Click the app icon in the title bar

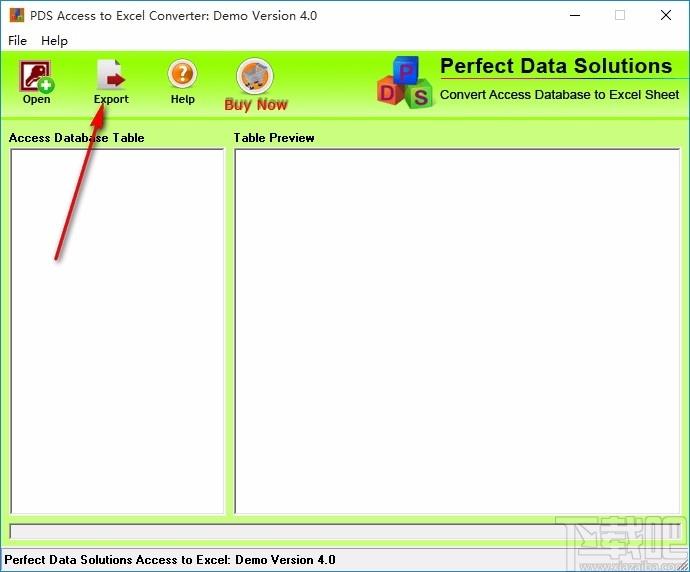(x=17, y=15)
